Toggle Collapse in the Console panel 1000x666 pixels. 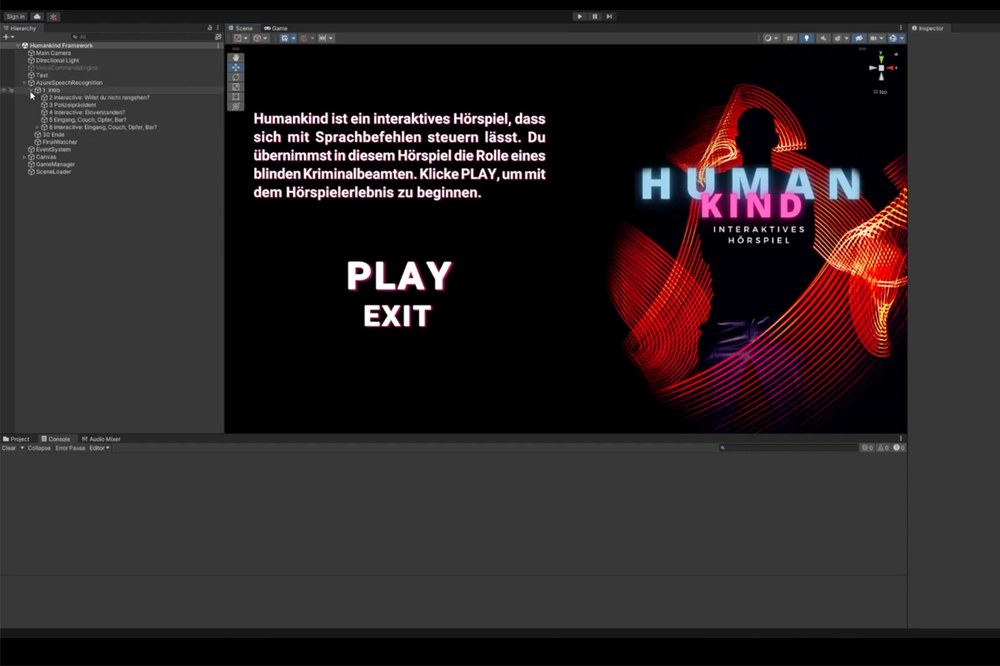coord(39,448)
